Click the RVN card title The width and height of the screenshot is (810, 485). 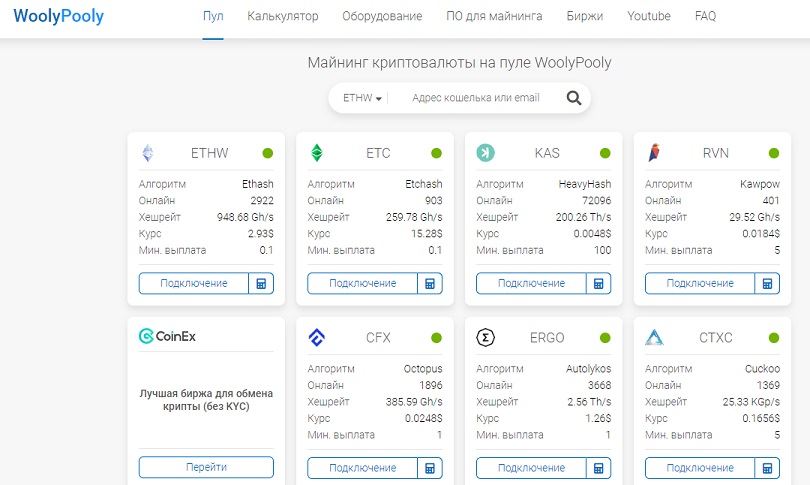(x=715, y=153)
